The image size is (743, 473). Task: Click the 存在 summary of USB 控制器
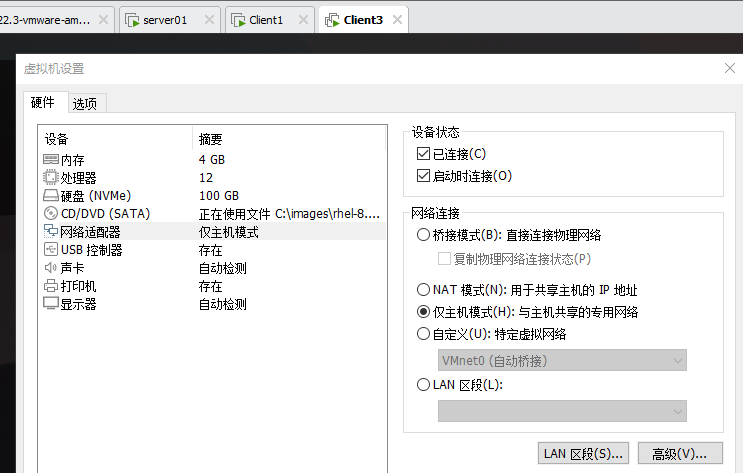[x=210, y=250]
